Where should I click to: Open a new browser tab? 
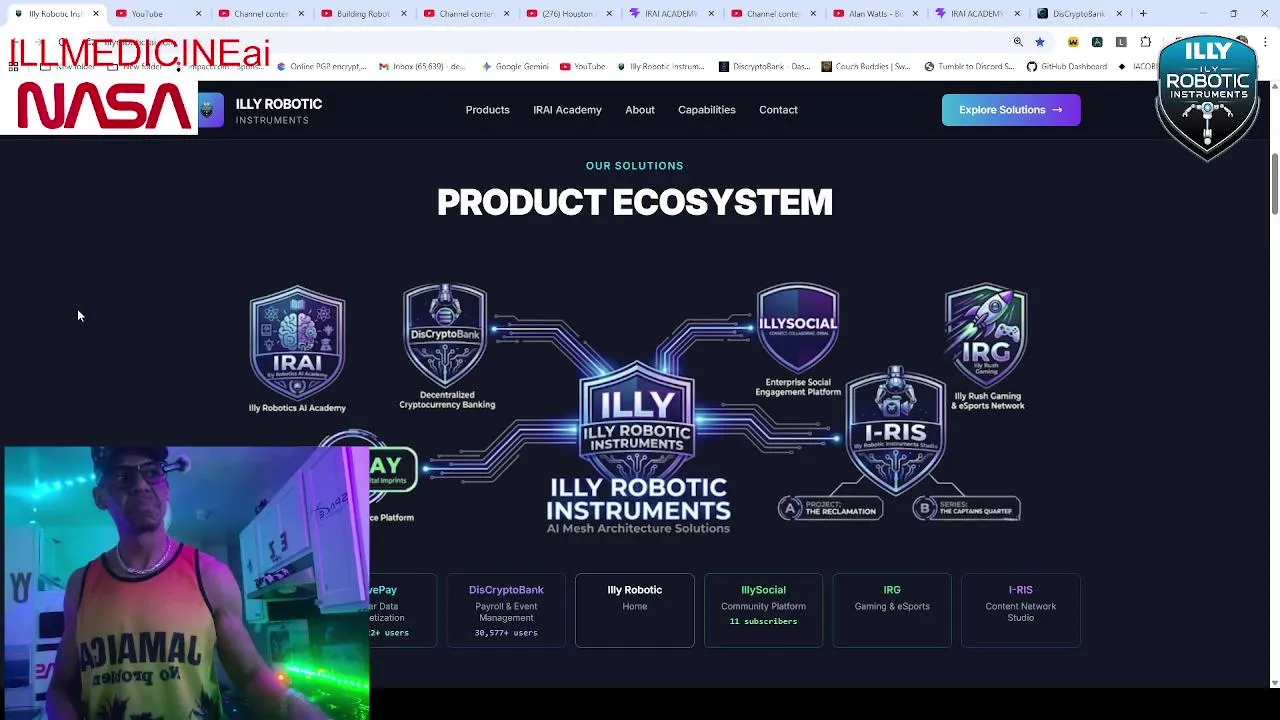(1143, 14)
